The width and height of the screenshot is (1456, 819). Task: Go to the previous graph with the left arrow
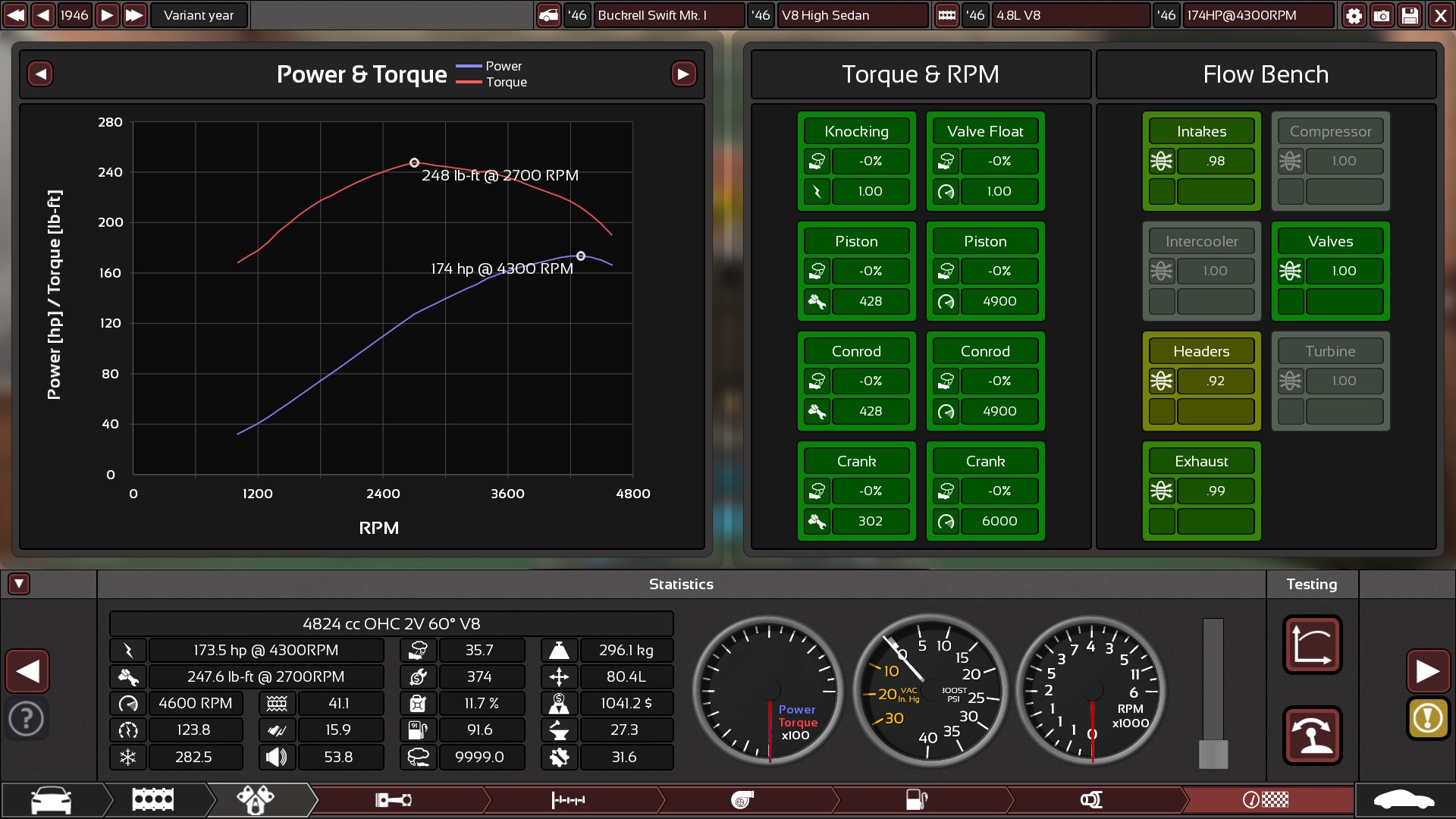[x=41, y=74]
